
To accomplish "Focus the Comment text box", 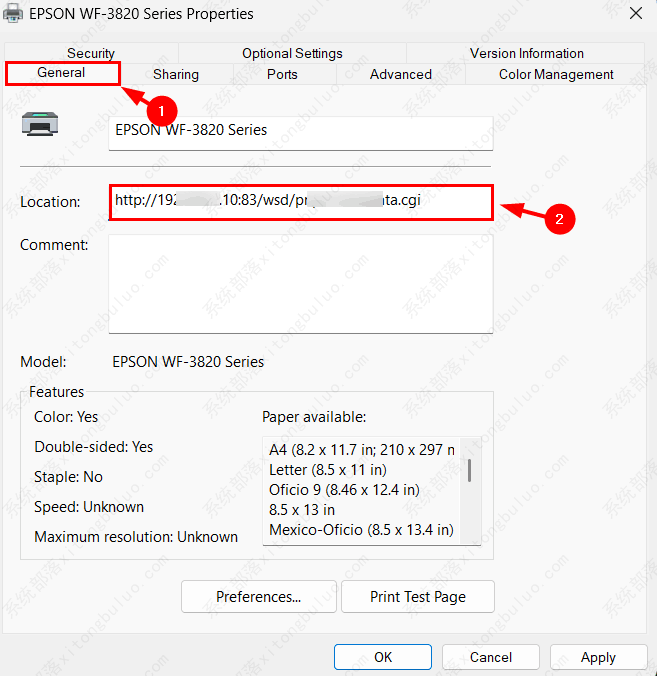I will 300,283.
